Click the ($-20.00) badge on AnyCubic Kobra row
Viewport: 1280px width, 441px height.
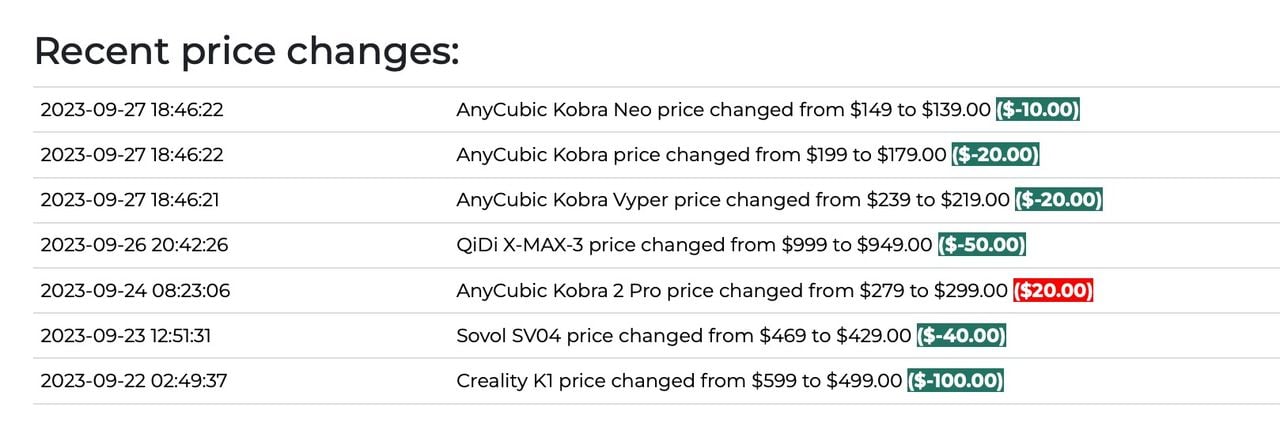click(x=995, y=155)
